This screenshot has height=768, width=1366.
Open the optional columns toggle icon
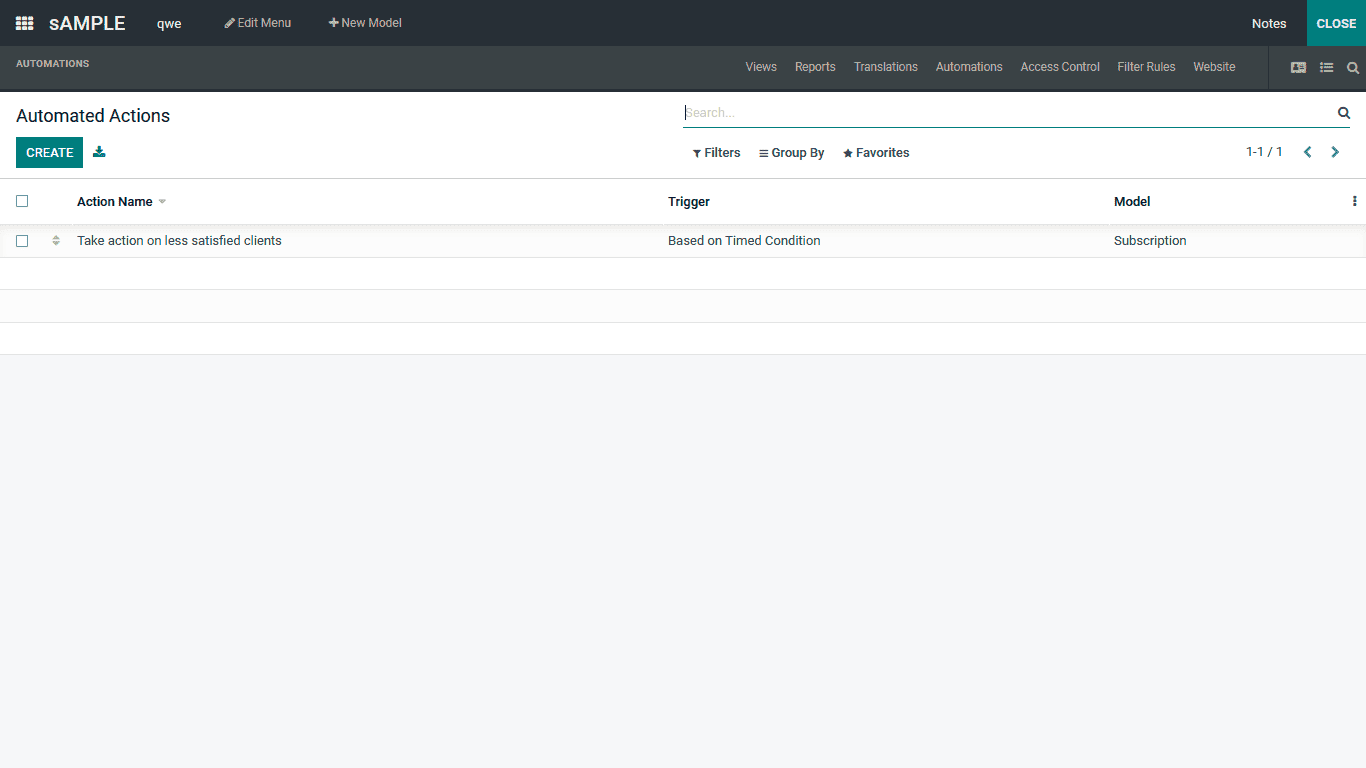pos(1354,201)
